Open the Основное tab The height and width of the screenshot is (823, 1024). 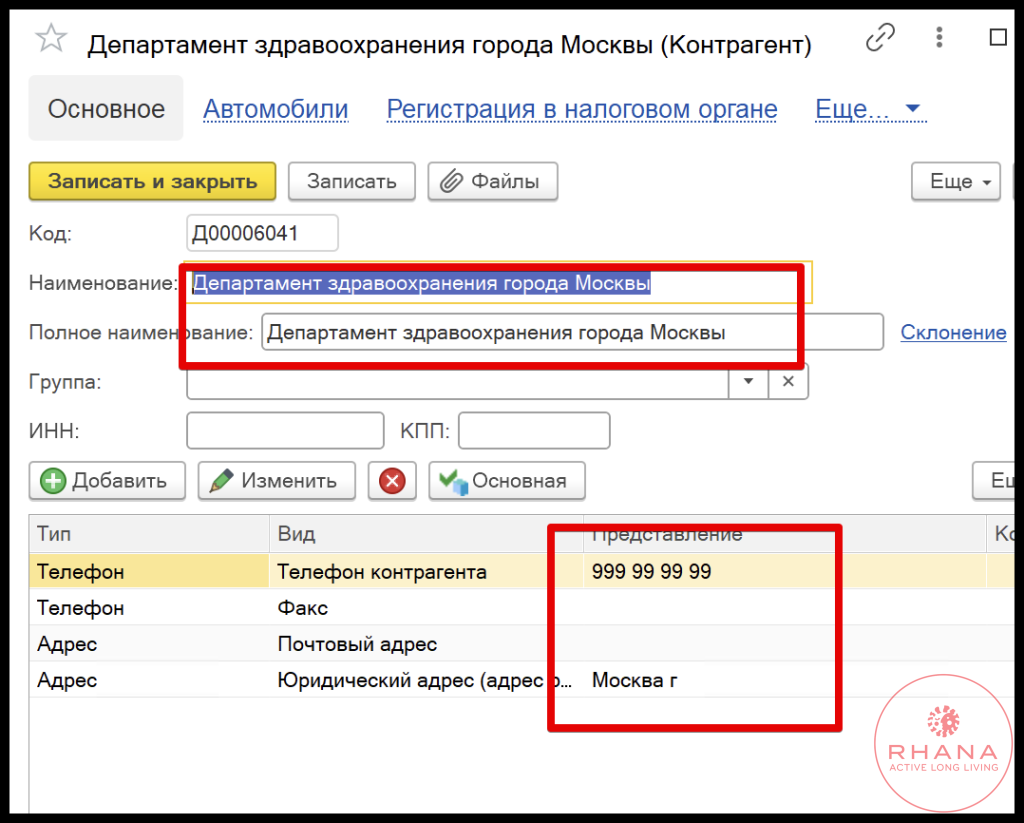pos(106,108)
